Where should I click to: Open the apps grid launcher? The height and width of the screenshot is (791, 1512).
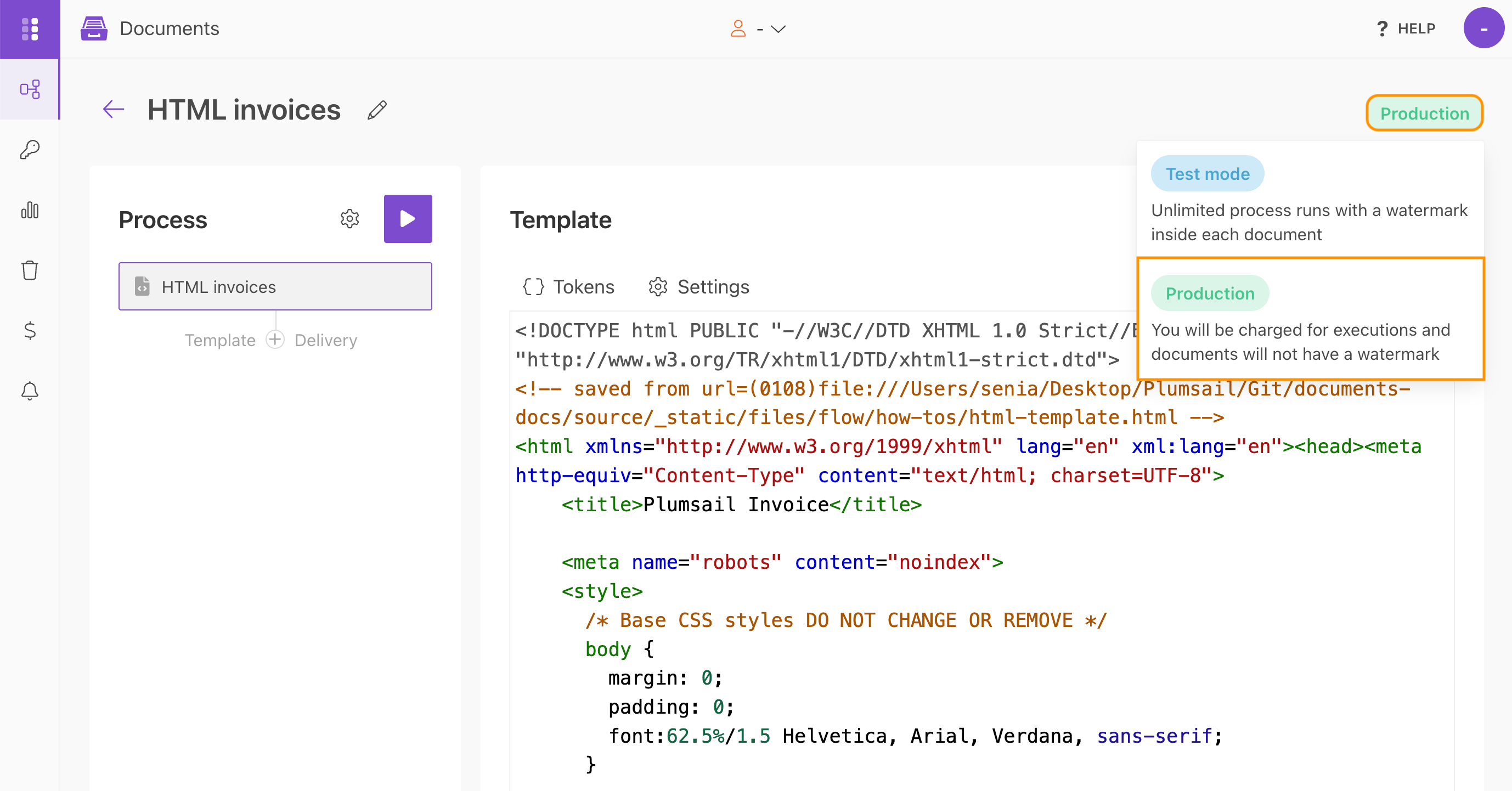tap(30, 29)
